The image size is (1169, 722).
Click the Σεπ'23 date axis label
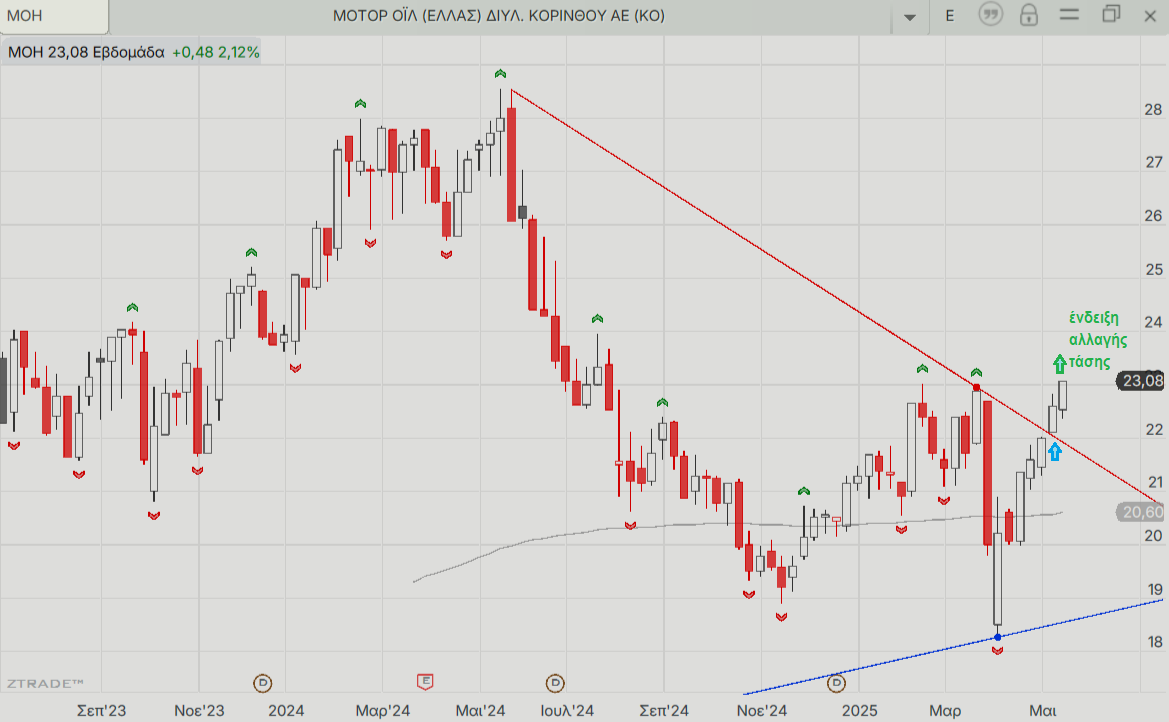click(101, 710)
